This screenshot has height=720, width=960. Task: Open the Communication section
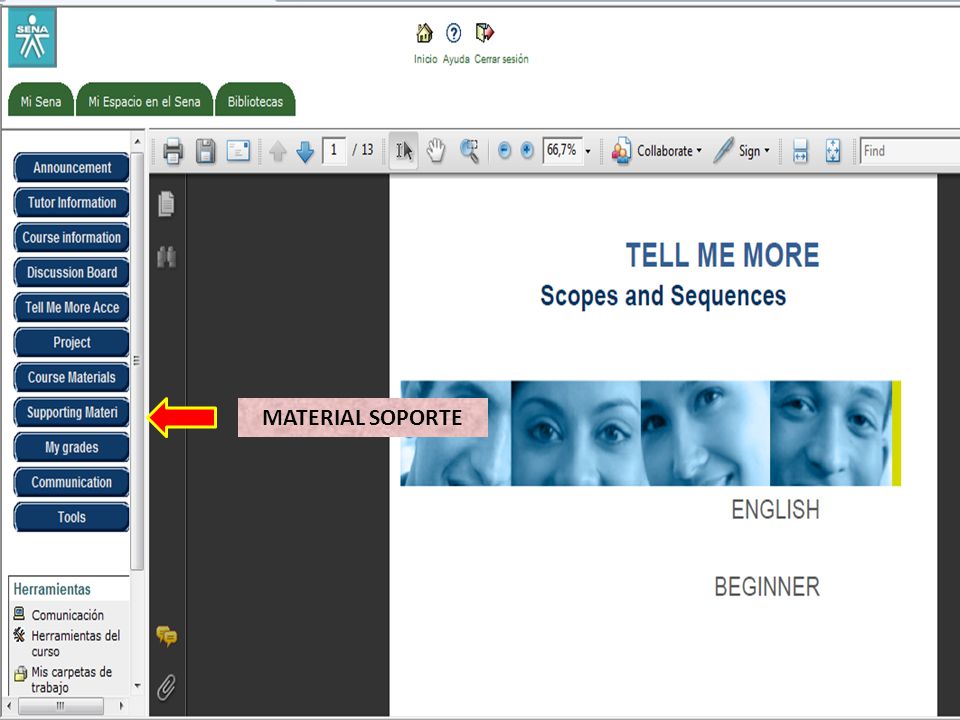coord(72,482)
